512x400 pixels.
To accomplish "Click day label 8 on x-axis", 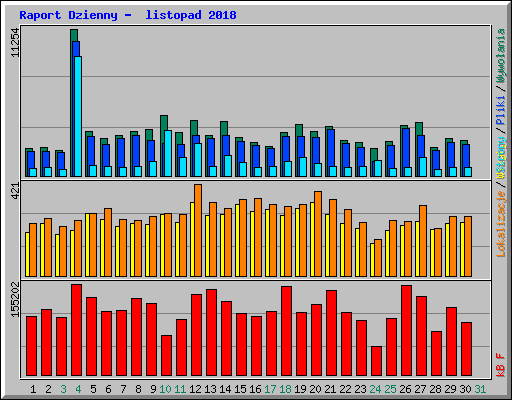I will point(138,389).
